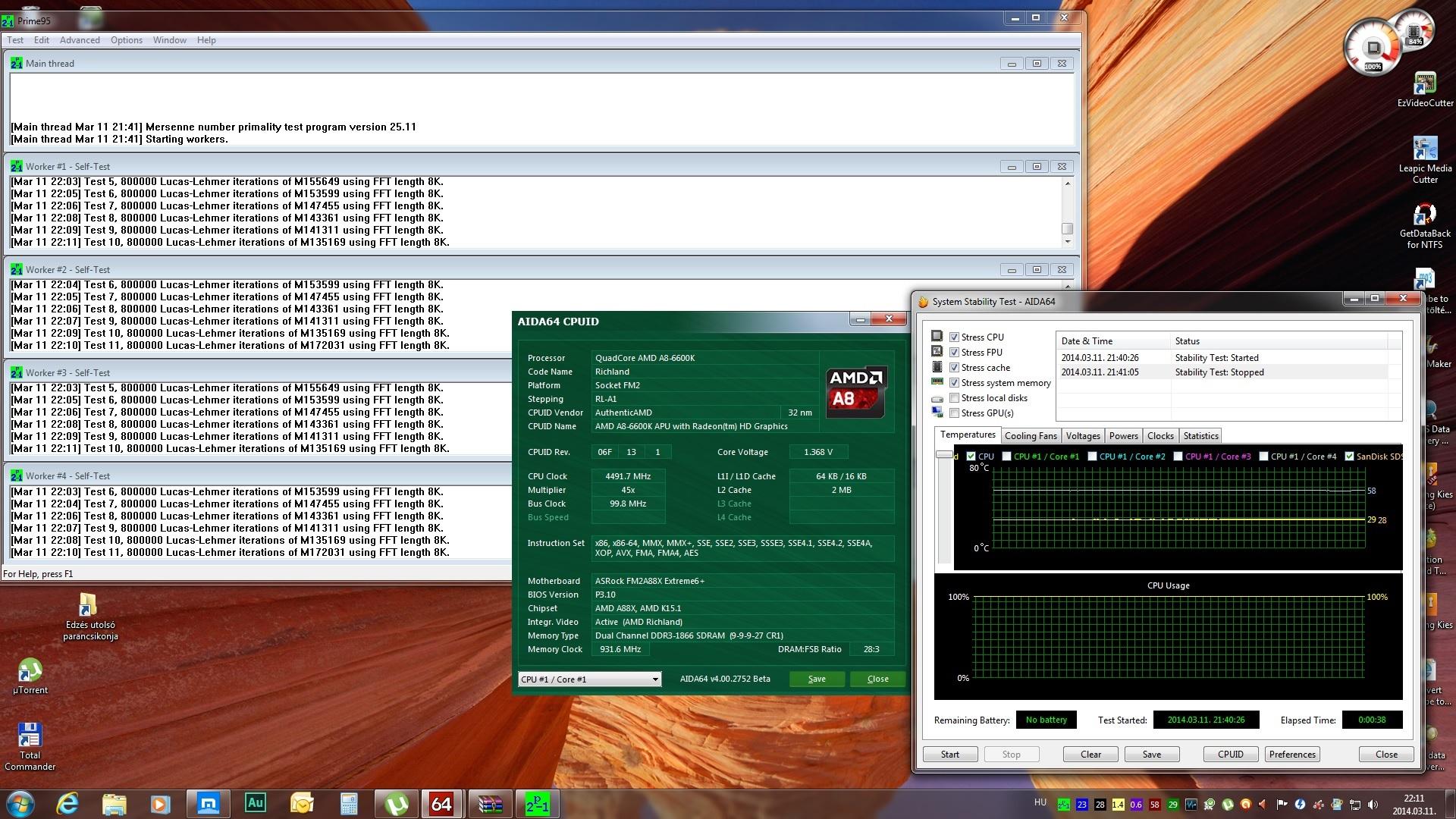Screen dimensions: 1456x819
Task: Enable CPU #1 / Core #3 graph checkbox
Action: click(x=1178, y=457)
